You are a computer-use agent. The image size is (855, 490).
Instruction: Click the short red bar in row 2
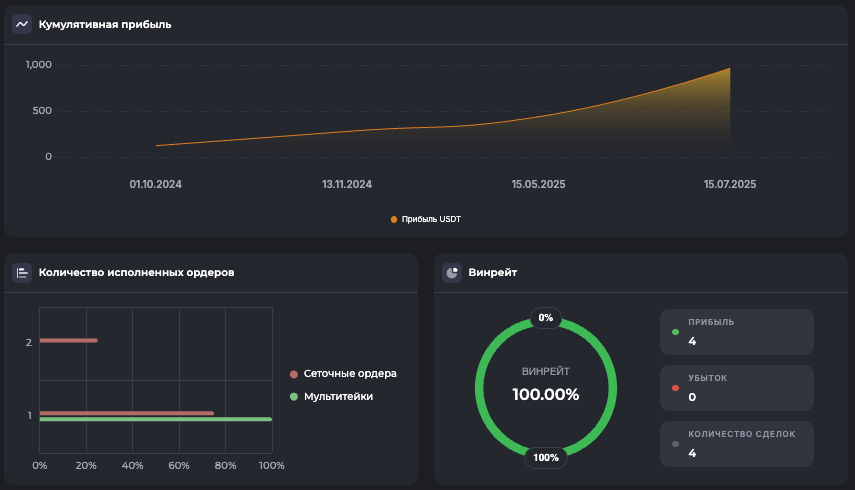click(x=68, y=341)
